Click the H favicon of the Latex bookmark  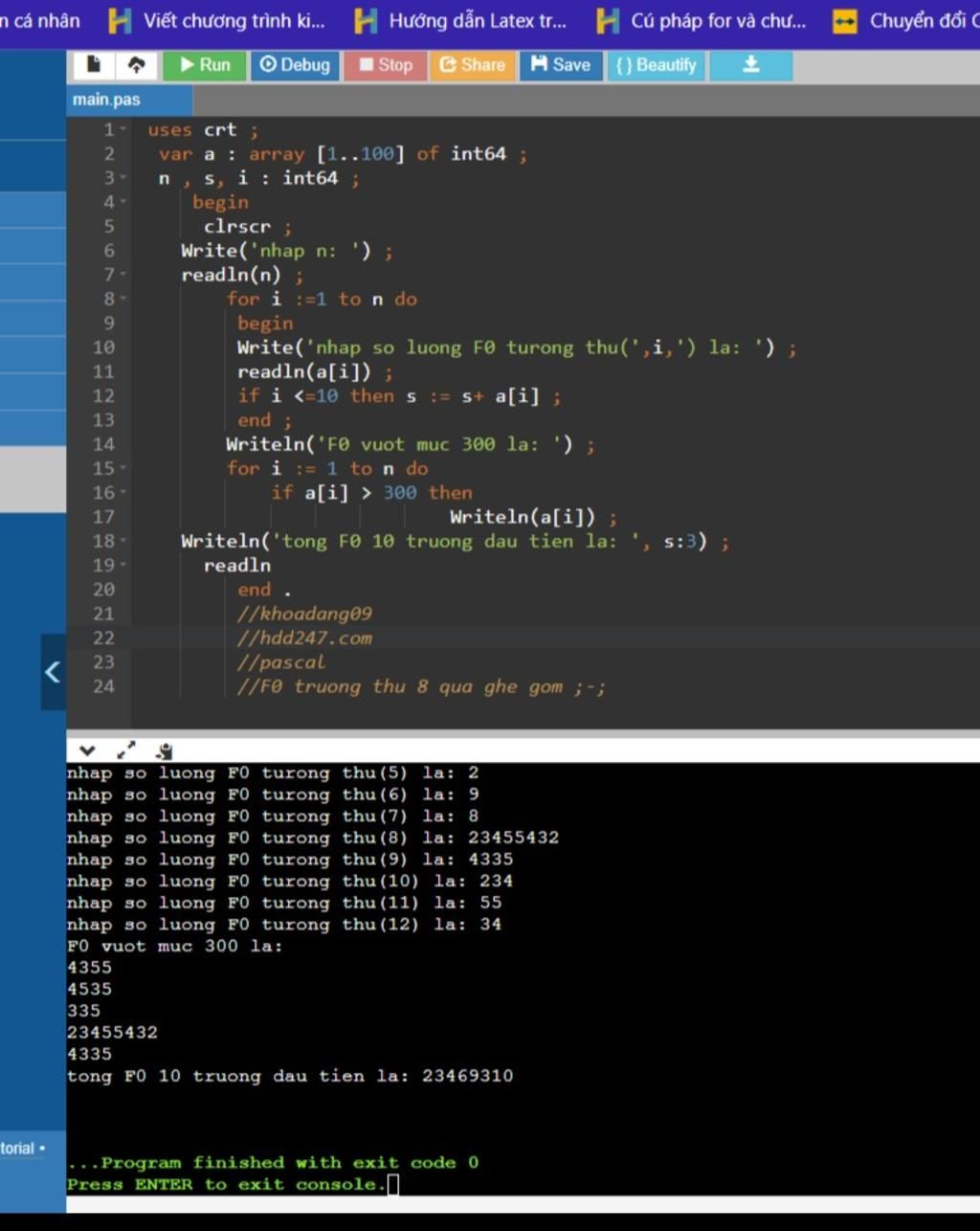(x=366, y=20)
